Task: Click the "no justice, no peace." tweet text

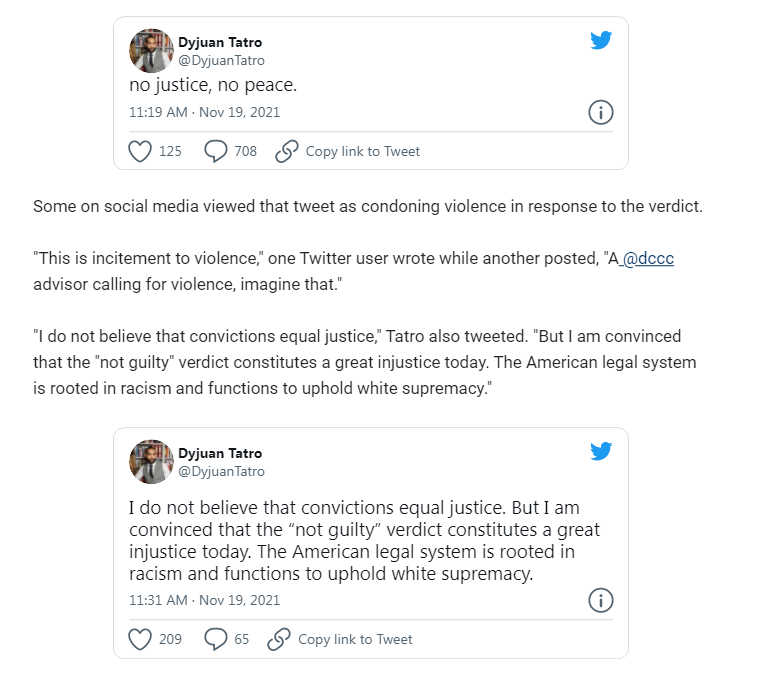Action: [213, 86]
